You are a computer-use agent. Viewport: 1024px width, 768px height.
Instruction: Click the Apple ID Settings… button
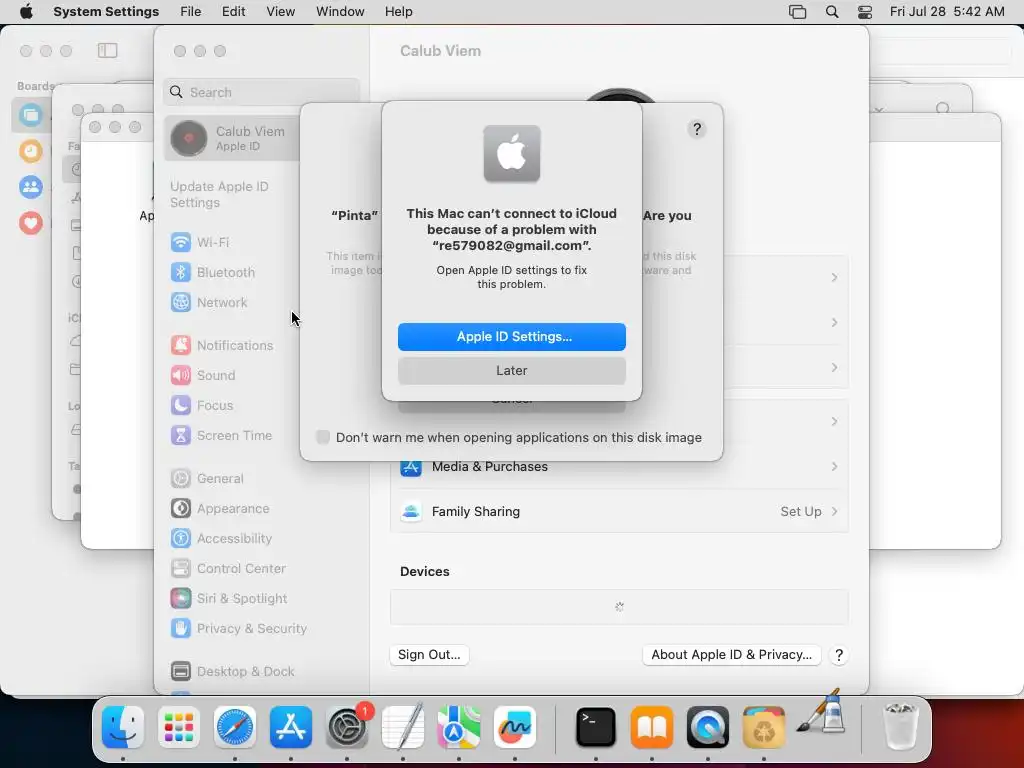tap(512, 337)
